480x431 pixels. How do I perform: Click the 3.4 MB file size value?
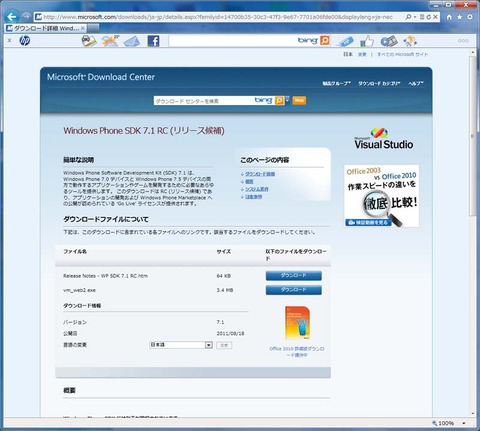pyautogui.click(x=225, y=290)
